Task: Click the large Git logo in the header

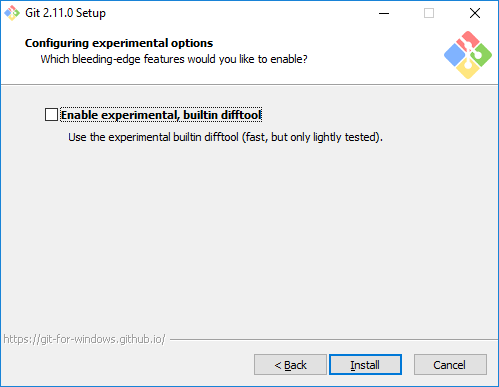Action: click(468, 55)
